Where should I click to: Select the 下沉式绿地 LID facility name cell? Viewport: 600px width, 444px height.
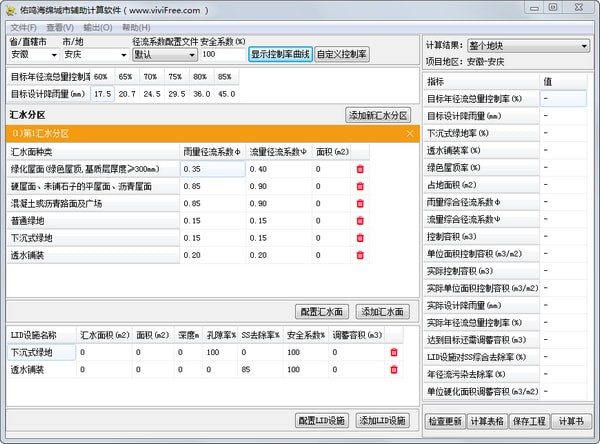pos(41,352)
